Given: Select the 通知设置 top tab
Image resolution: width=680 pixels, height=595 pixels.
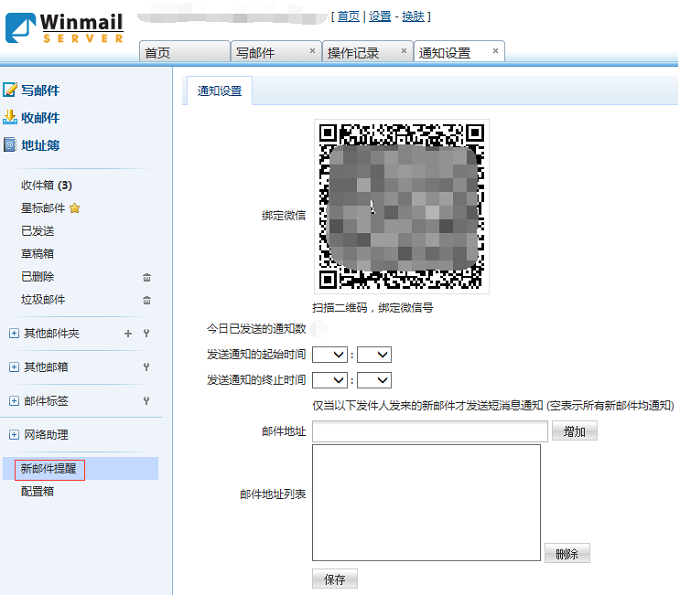Looking at the screenshot, I should 459,52.
